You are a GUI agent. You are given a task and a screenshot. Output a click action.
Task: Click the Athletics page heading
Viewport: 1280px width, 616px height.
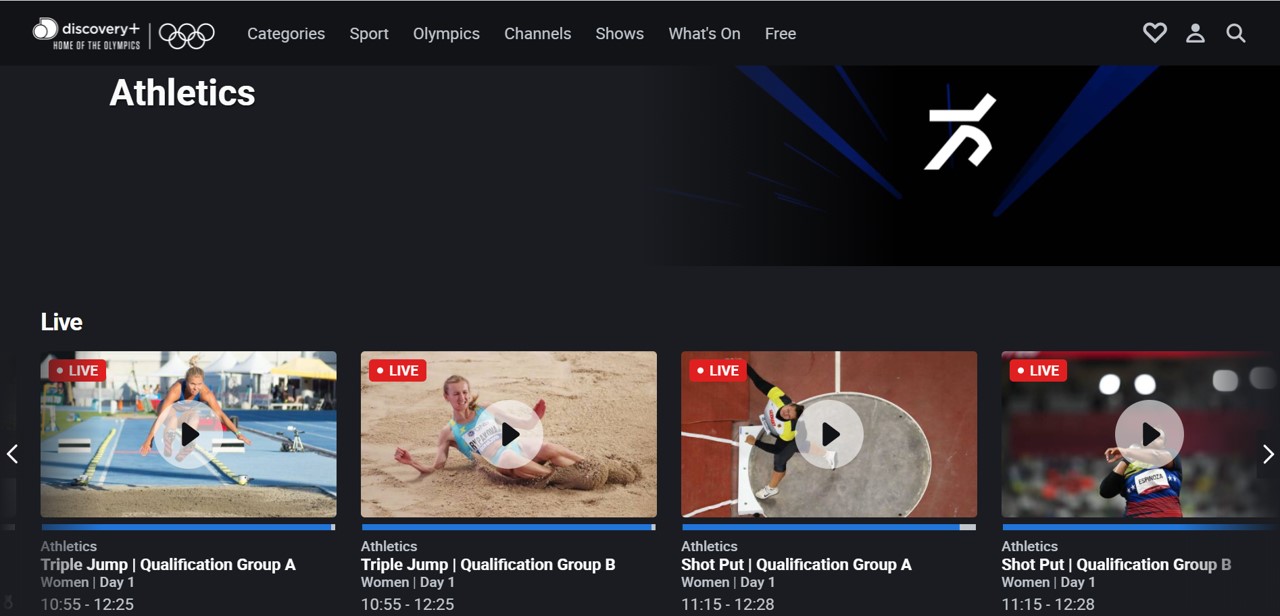tap(182, 93)
